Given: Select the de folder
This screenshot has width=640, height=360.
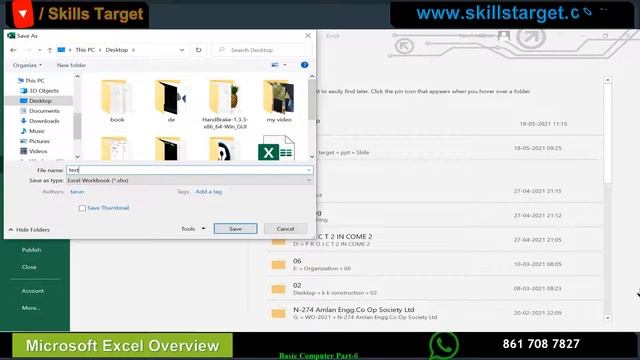Looking at the screenshot, I should 171,101.
